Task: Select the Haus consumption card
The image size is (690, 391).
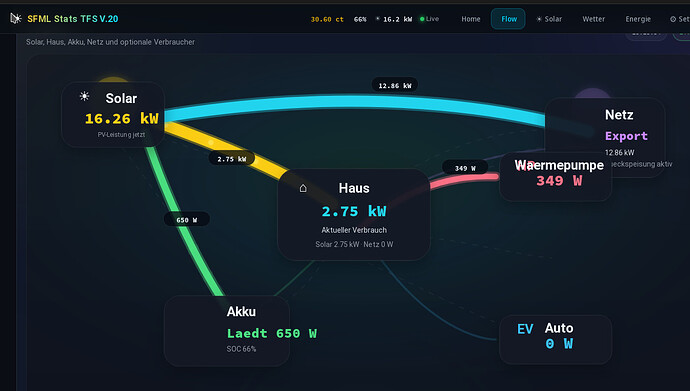Action: [x=354, y=214]
